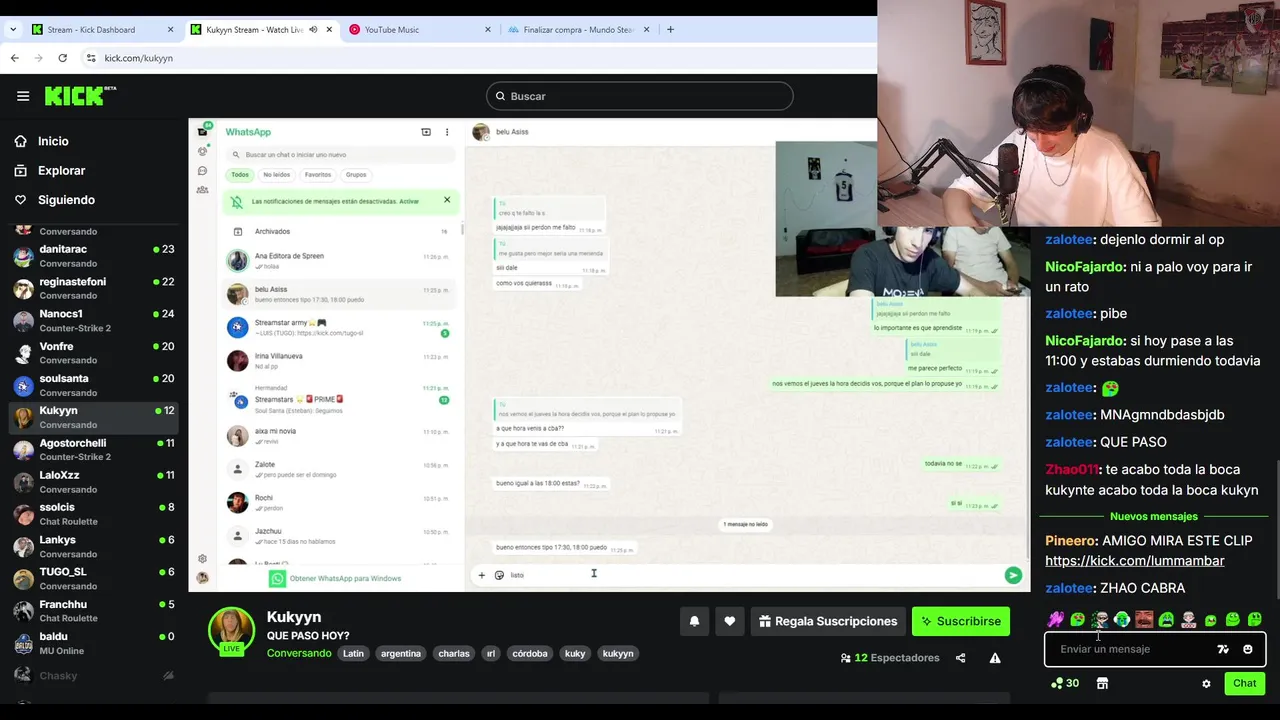The height and width of the screenshot is (720, 1280).
Task: Dismiss WhatsApp notifications banner
Action: (x=447, y=200)
